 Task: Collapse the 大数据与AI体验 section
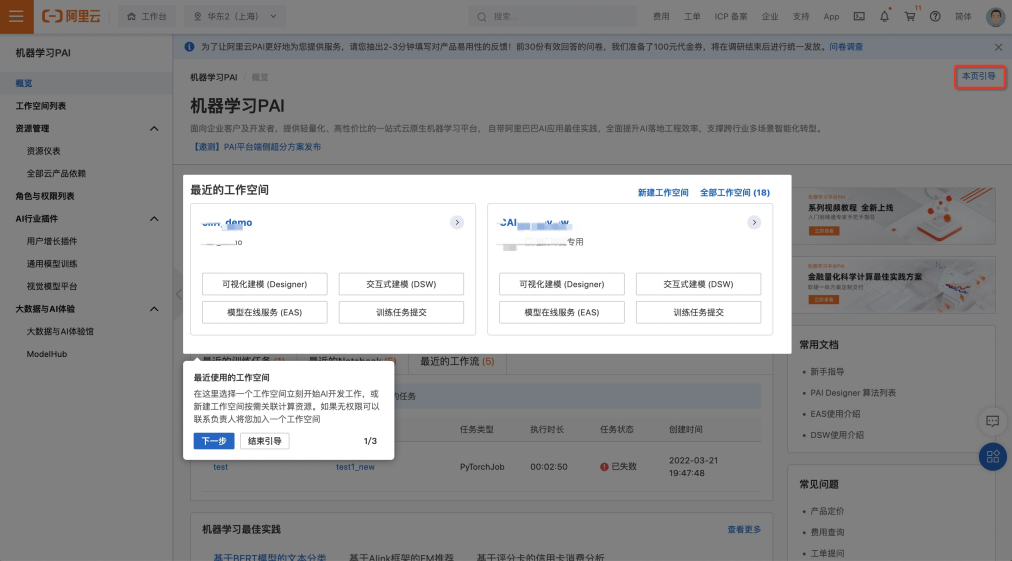154,309
